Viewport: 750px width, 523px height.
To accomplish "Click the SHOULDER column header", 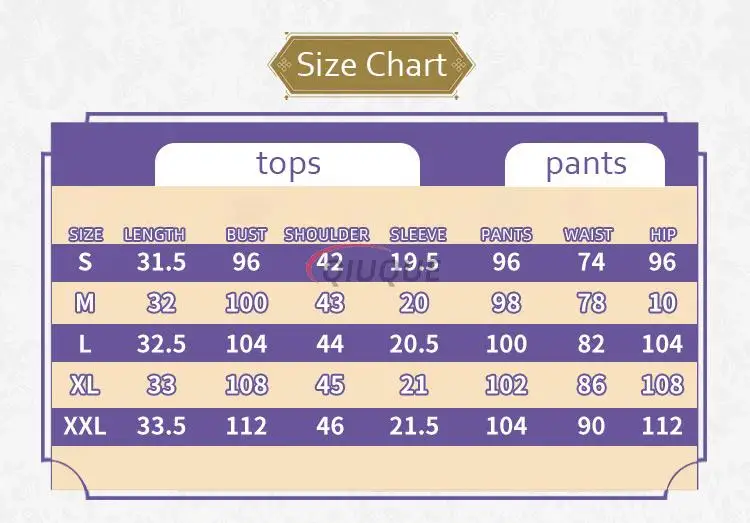I will (x=327, y=234).
